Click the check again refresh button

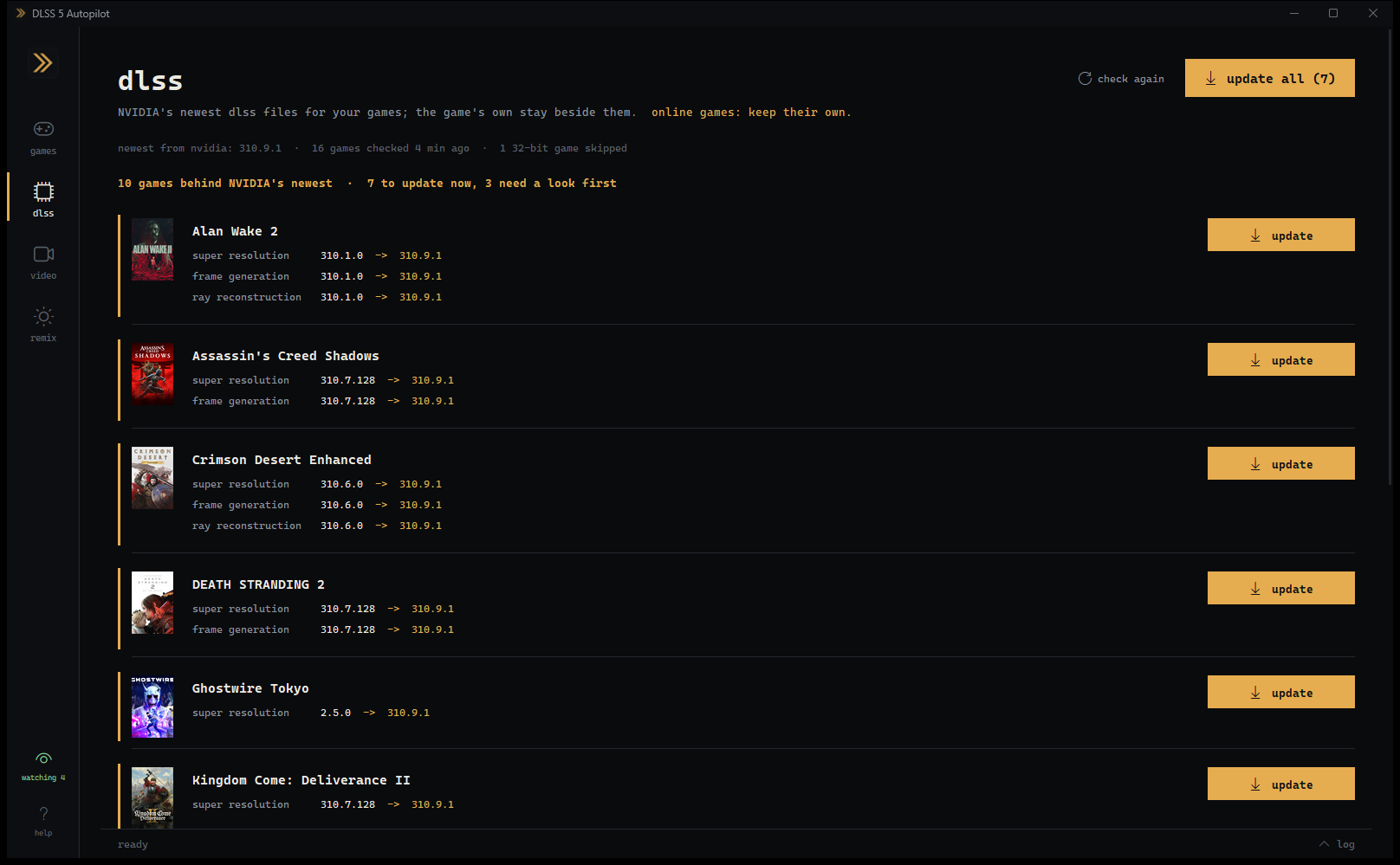[1121, 79]
